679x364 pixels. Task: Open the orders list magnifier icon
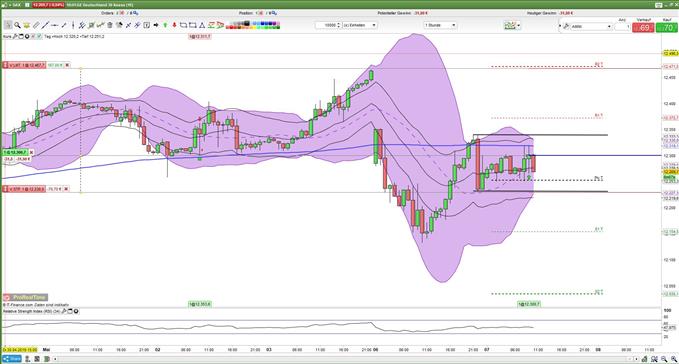136,13
